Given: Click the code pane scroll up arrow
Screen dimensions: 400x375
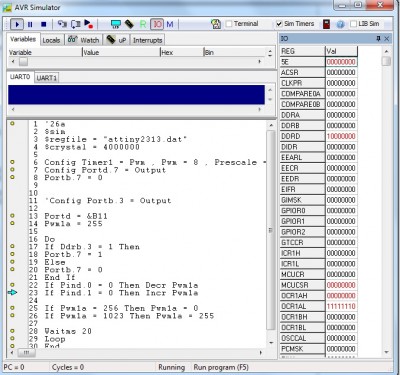Looking at the screenshot, I should pos(271,125).
